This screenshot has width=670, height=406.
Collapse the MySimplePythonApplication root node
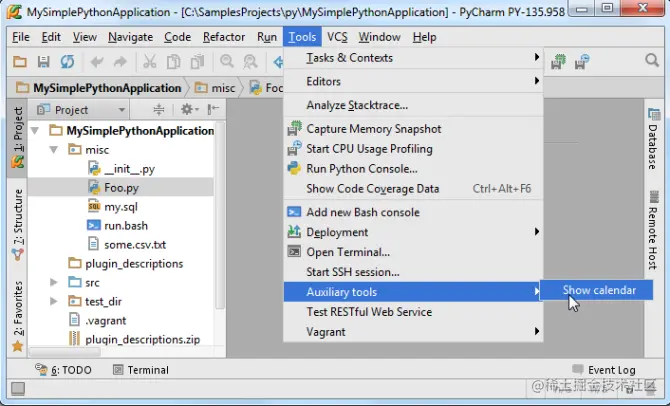click(35, 130)
